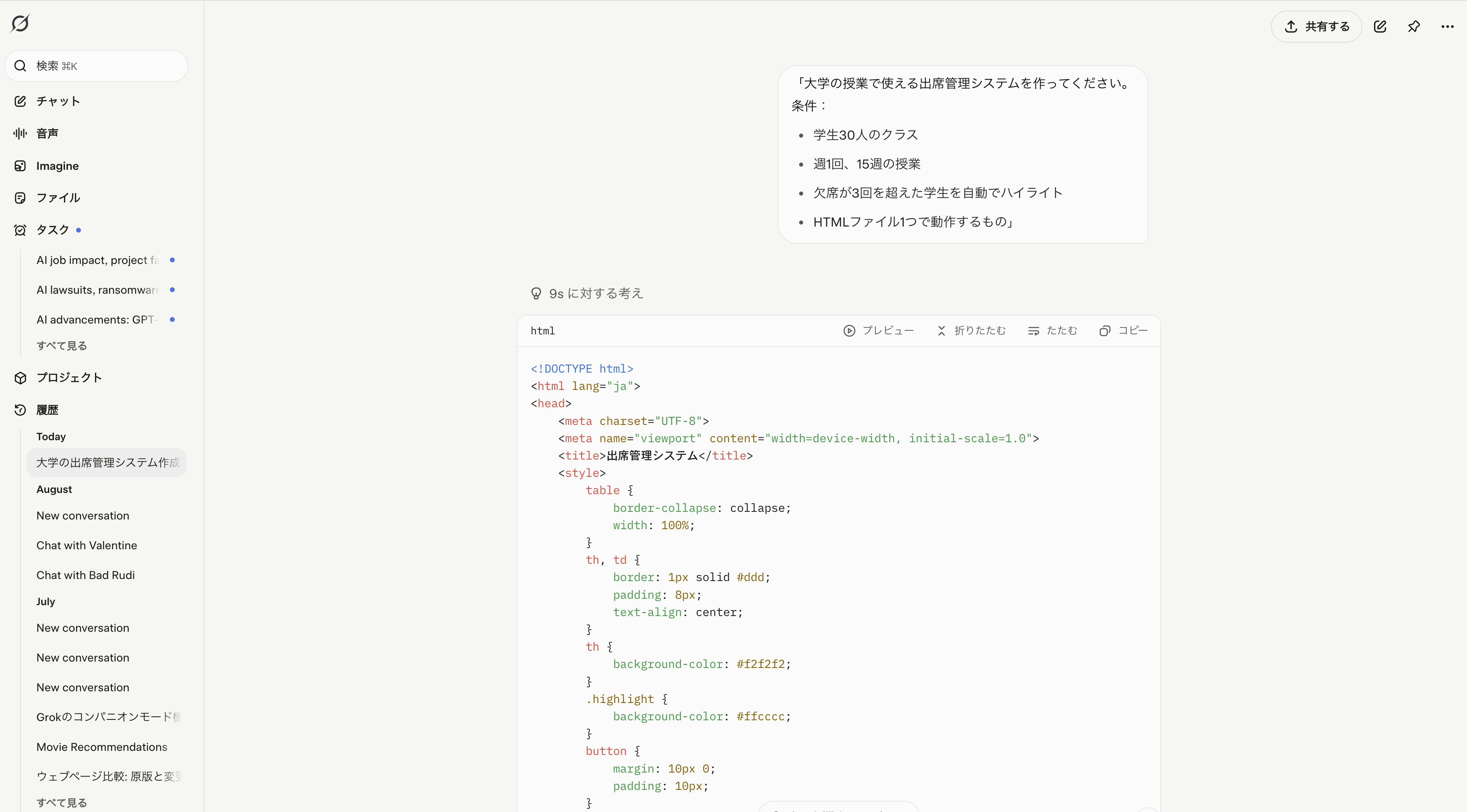The height and width of the screenshot is (812, 1467).
Task: Toggle the 折りたたむ collapse option on the code block
Action: (971, 331)
